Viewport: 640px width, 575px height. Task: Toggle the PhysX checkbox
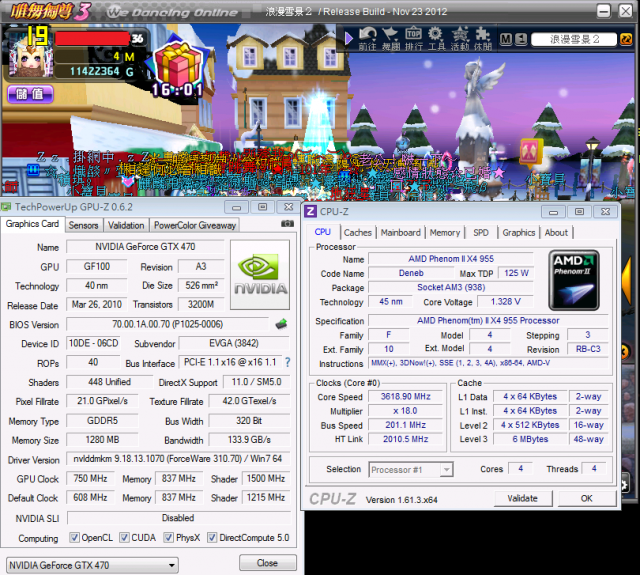tap(168, 537)
